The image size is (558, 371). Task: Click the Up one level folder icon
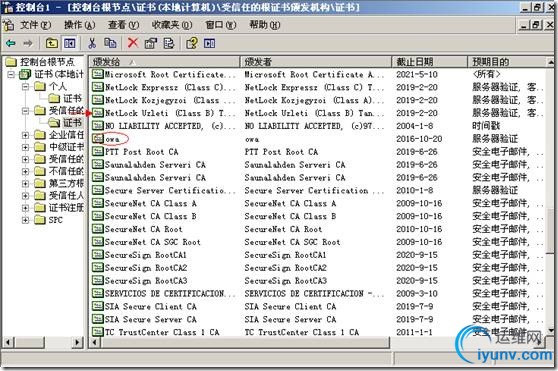point(52,43)
